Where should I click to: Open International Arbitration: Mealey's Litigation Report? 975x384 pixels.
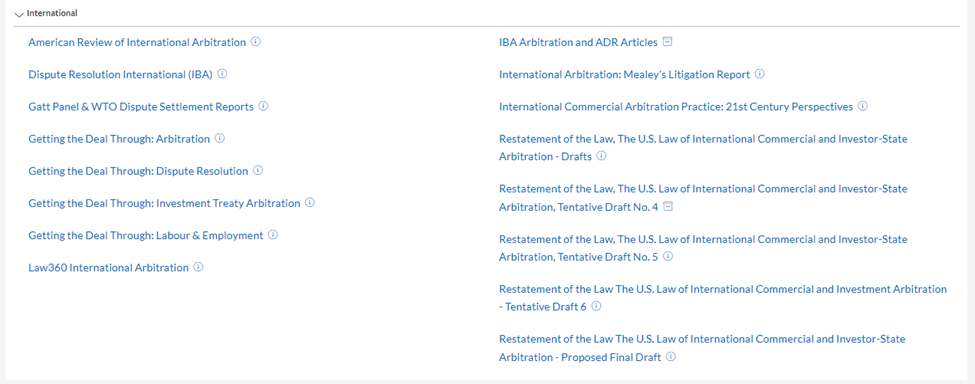[624, 75]
